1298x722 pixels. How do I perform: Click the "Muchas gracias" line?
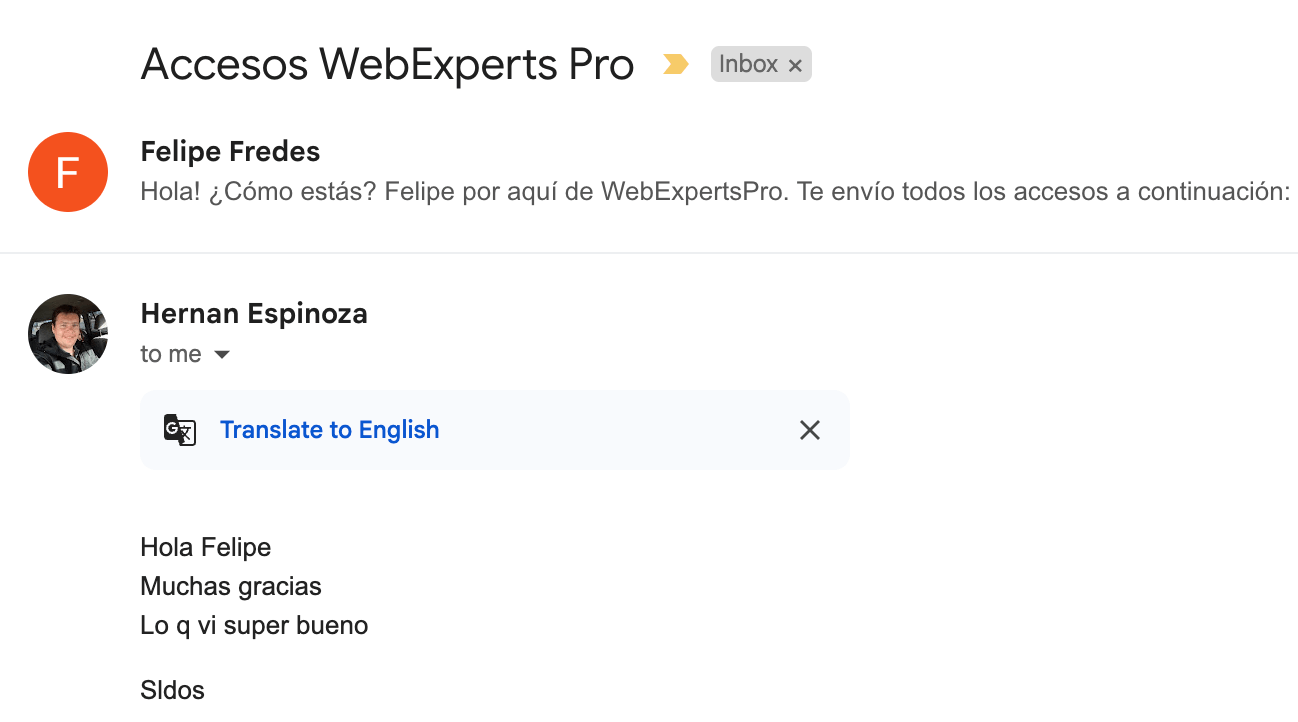coord(231,587)
